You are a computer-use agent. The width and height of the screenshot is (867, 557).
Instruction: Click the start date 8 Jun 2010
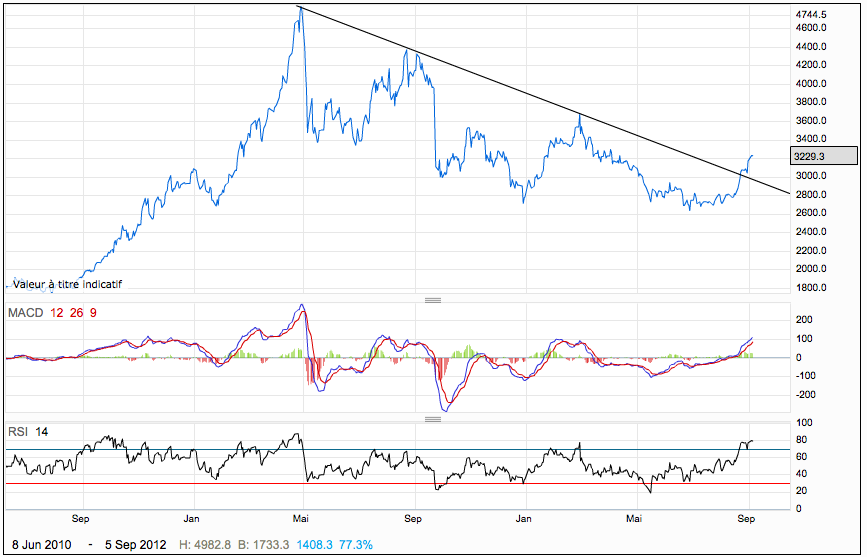(x=41, y=545)
